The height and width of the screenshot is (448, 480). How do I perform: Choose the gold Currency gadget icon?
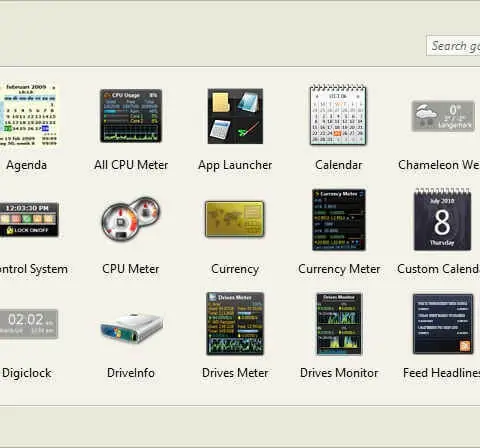click(x=235, y=219)
